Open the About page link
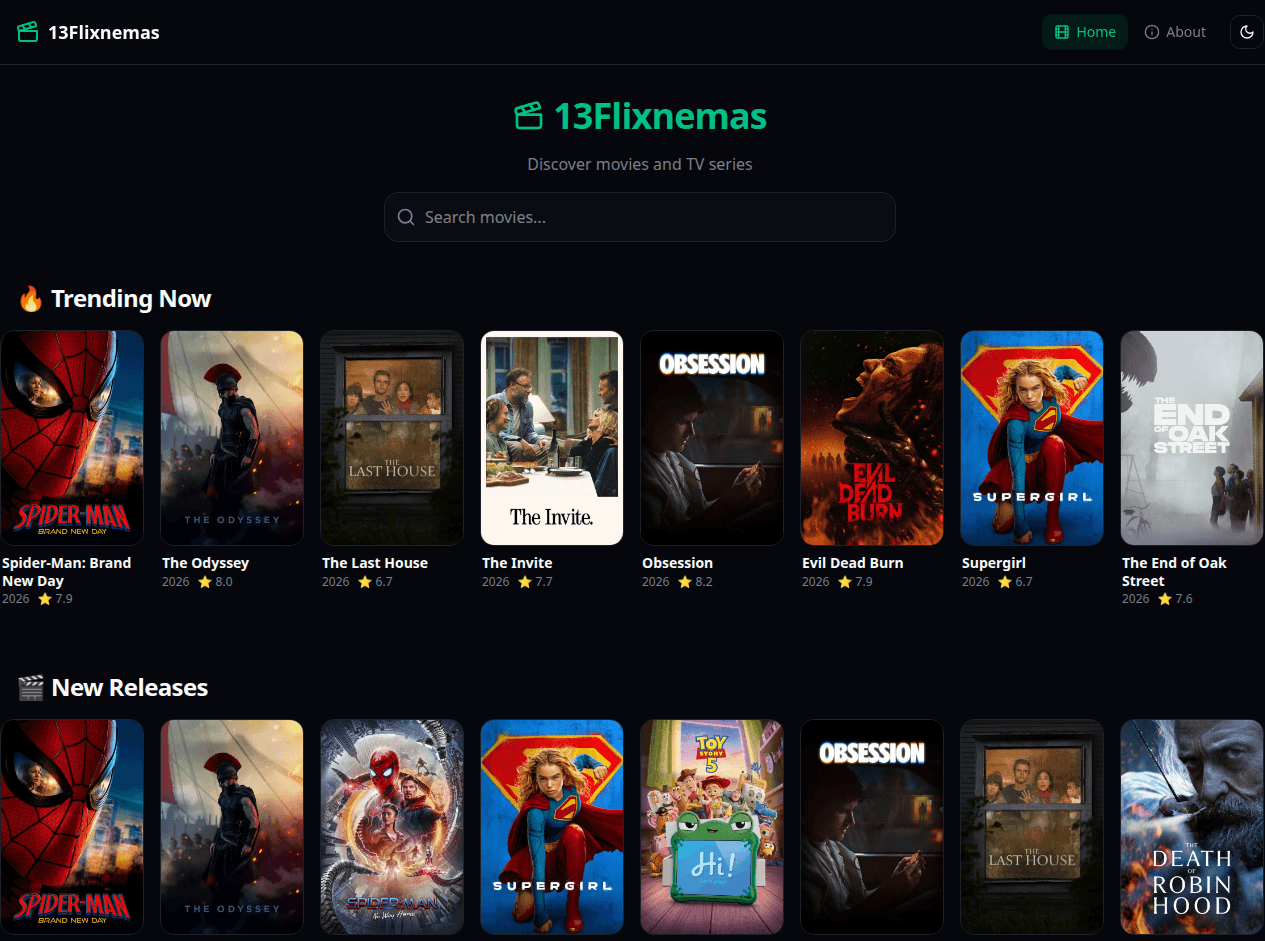1265x941 pixels. coord(1175,32)
